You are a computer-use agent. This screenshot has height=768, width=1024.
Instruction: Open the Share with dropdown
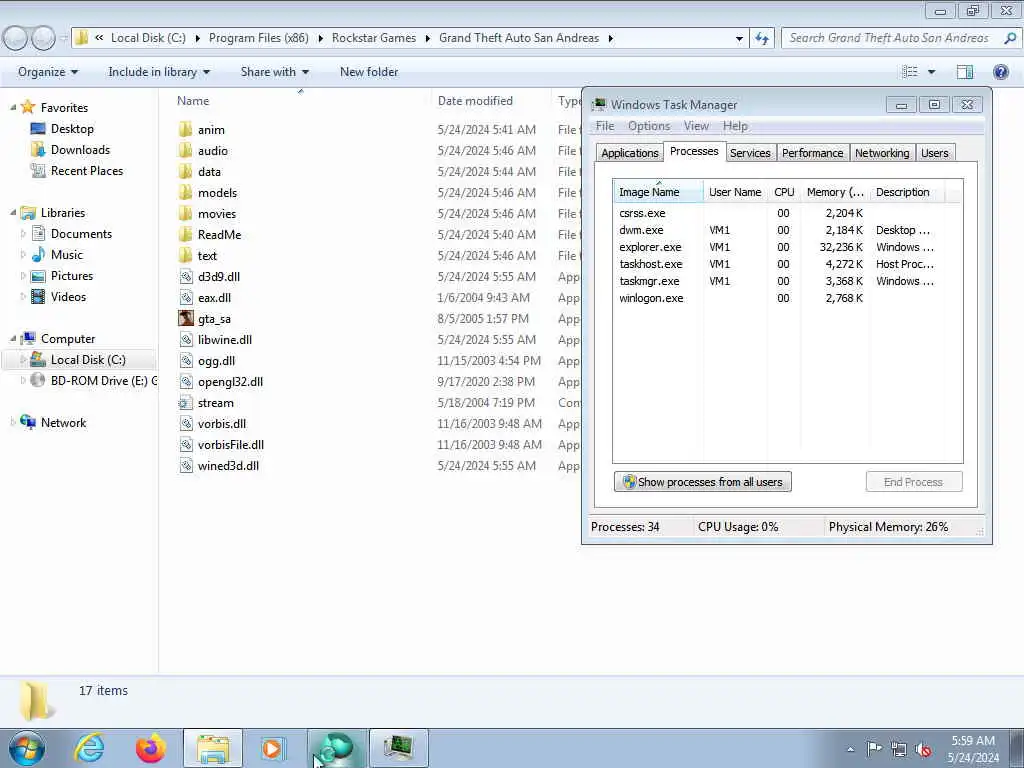[274, 72]
